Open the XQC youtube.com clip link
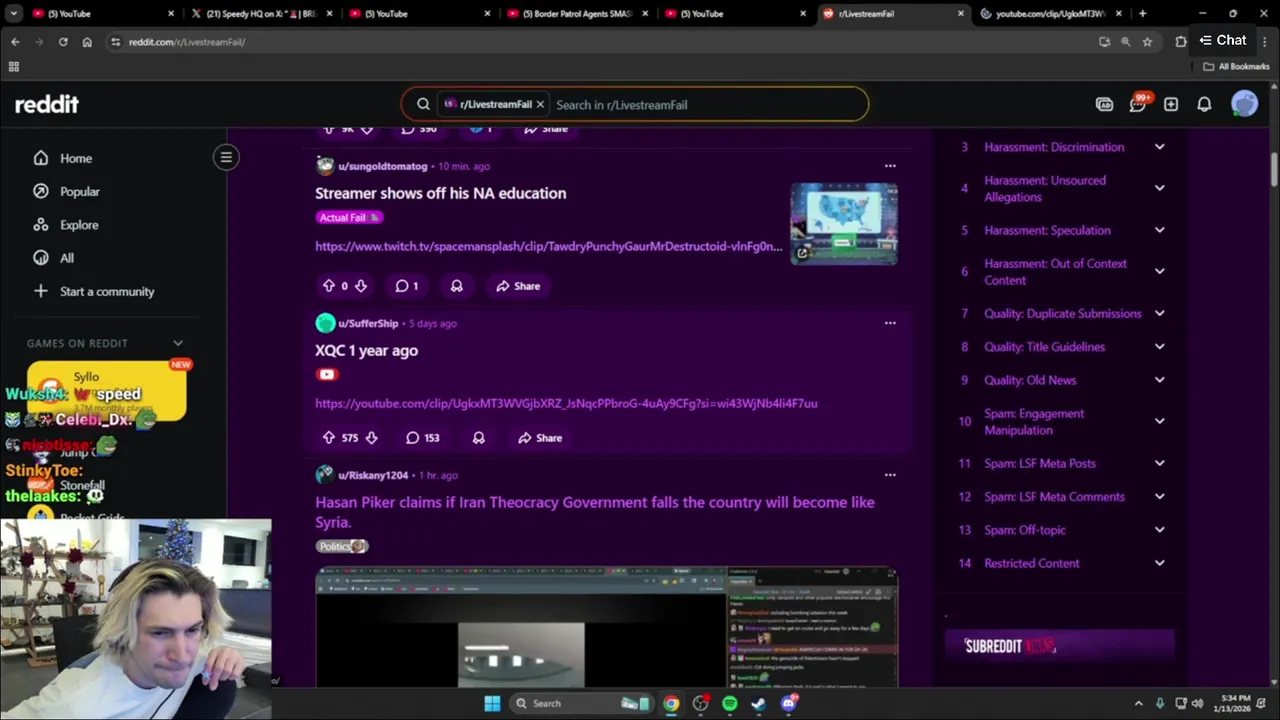The width and height of the screenshot is (1280, 720). (566, 403)
